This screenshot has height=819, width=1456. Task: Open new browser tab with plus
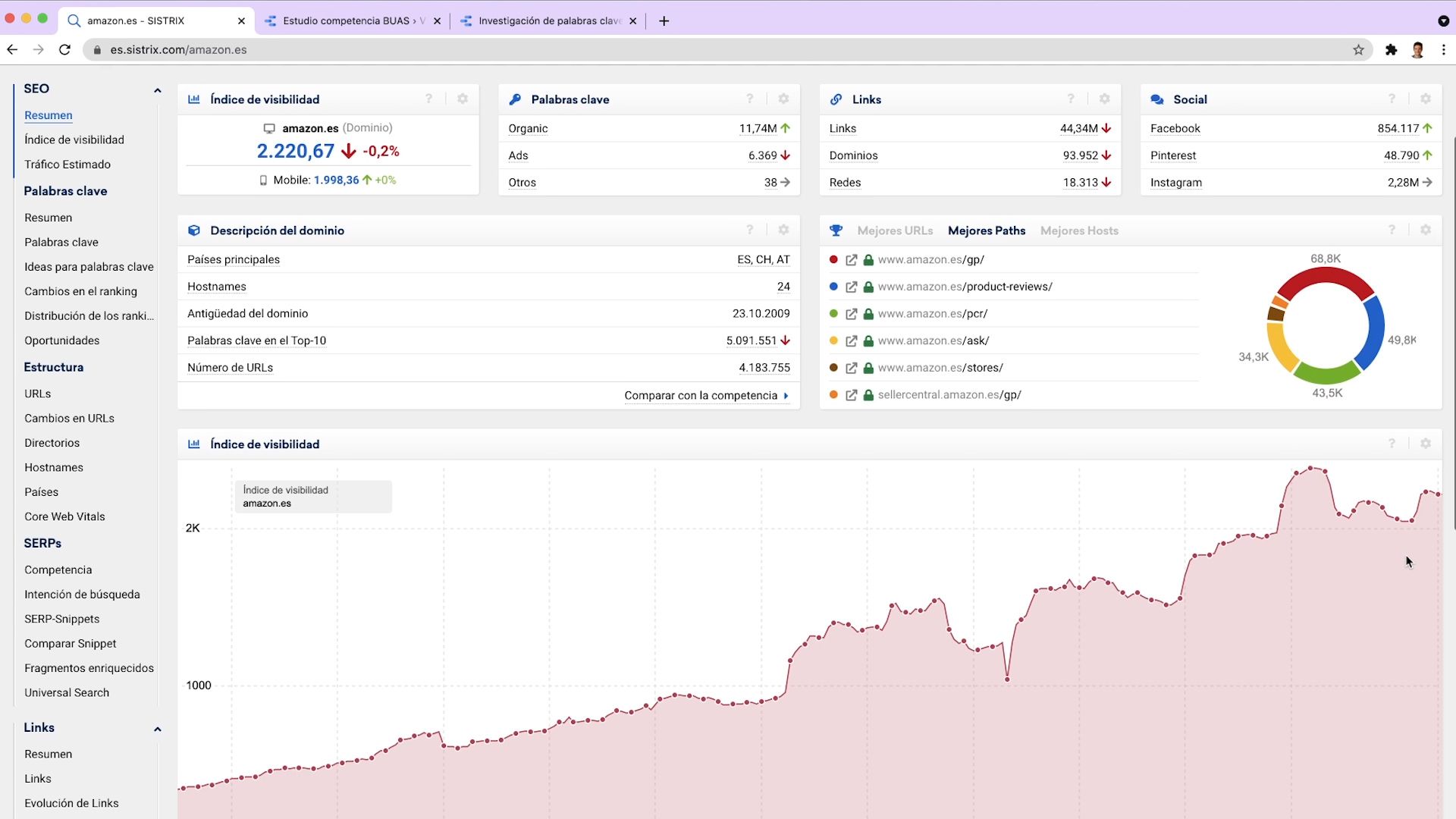(x=664, y=20)
